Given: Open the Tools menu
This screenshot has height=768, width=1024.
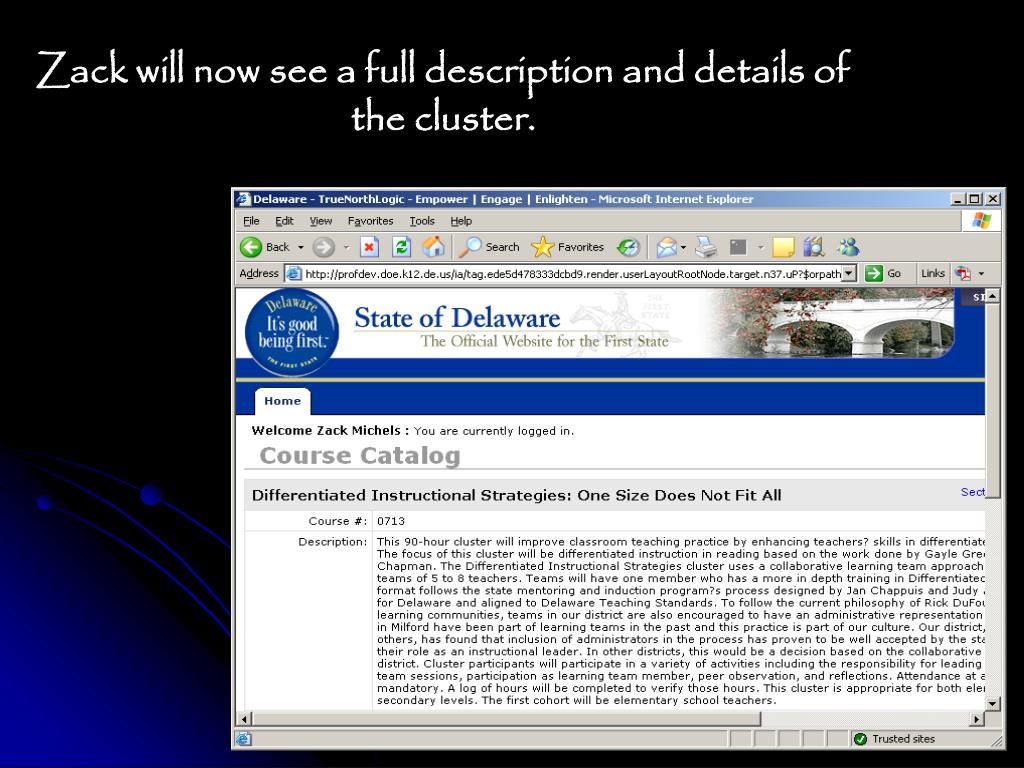Looking at the screenshot, I should [x=422, y=221].
